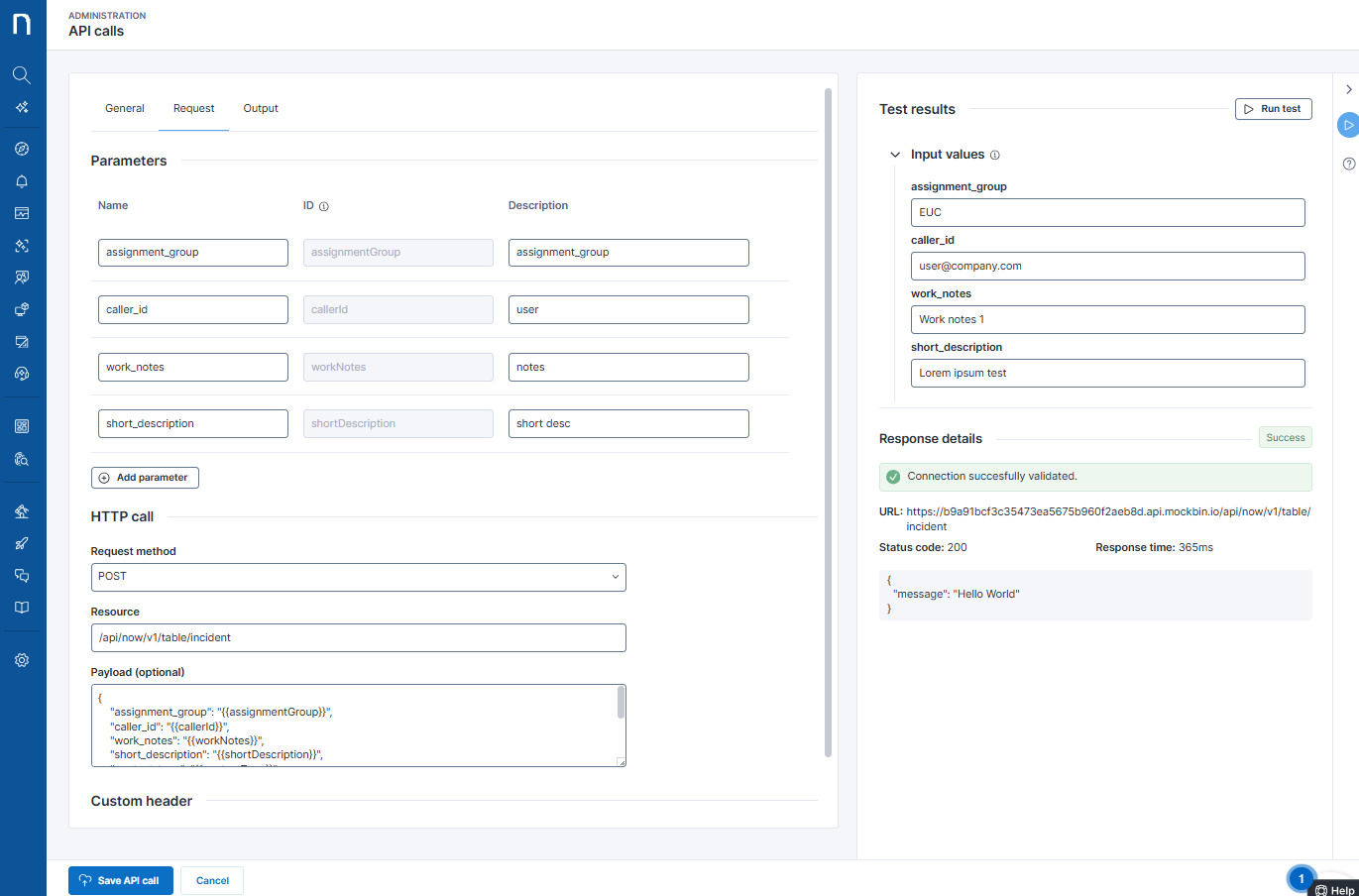Click the blue play icon on right rail

[1348, 126]
